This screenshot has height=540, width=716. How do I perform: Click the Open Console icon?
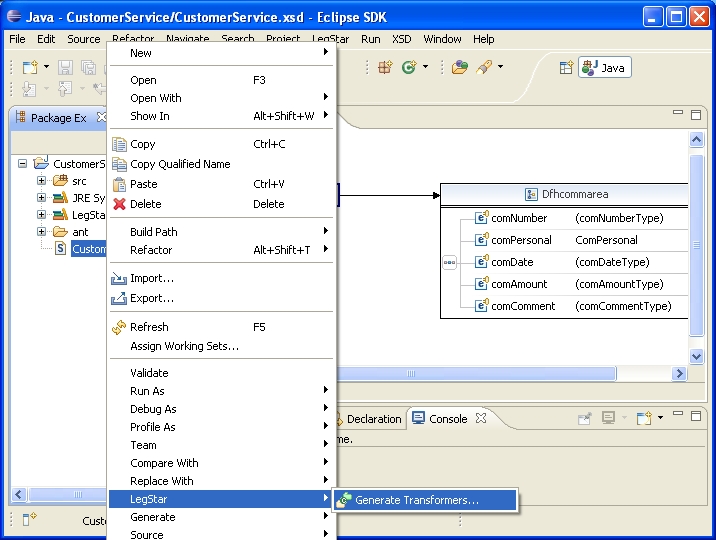(644, 418)
